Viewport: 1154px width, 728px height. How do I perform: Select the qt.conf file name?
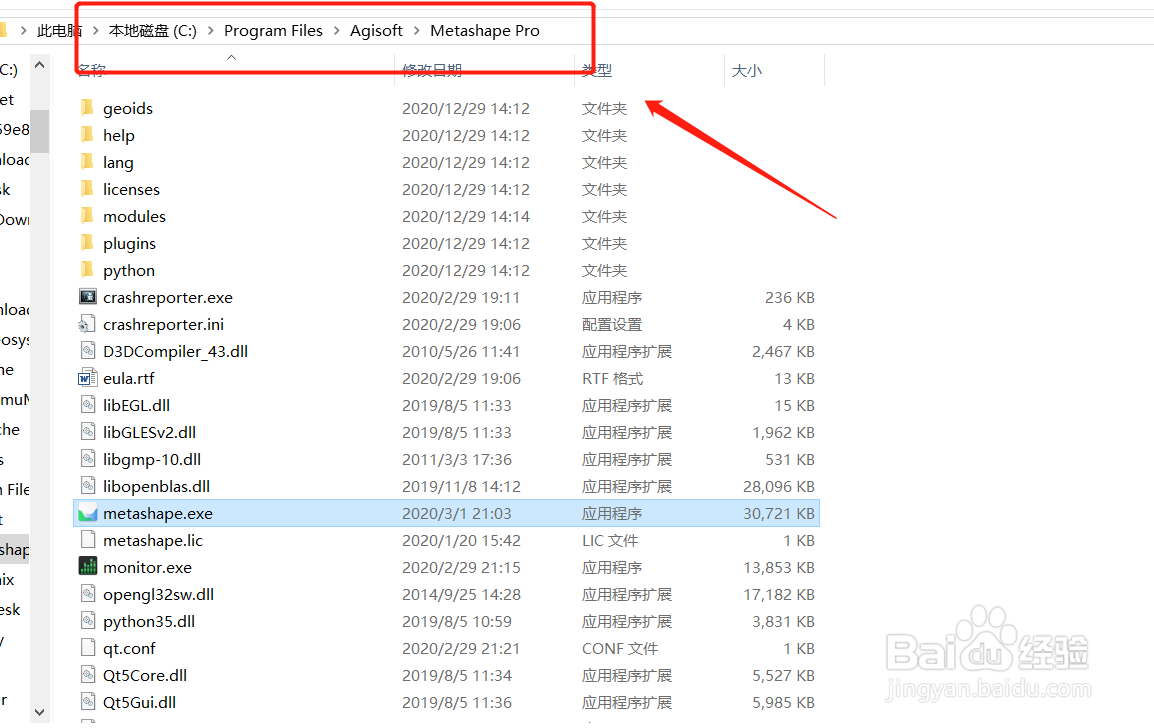click(130, 649)
